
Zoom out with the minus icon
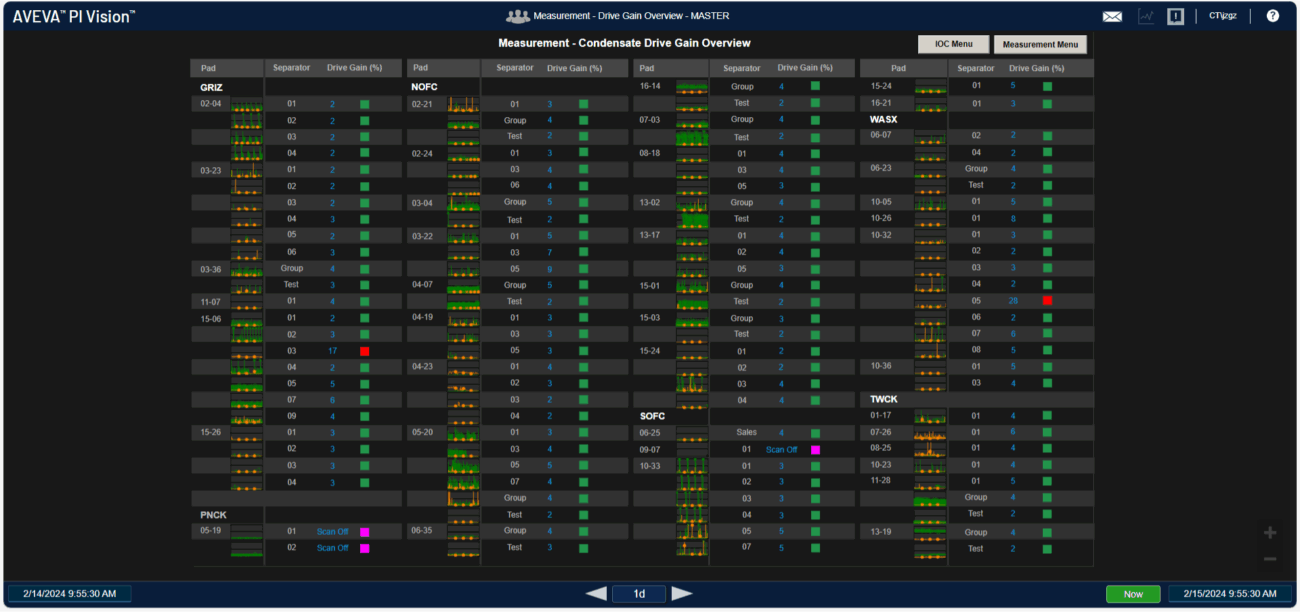(x=1270, y=559)
